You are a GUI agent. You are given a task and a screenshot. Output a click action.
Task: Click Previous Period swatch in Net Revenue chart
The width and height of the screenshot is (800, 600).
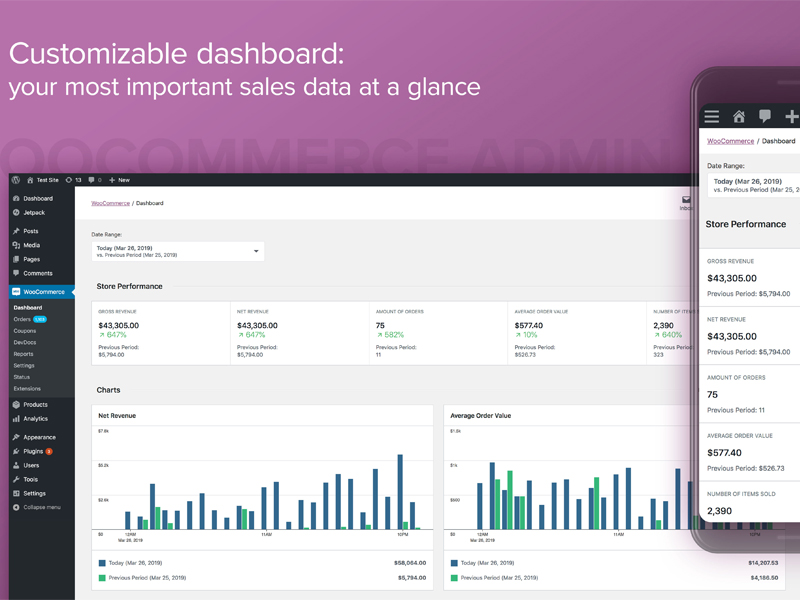[102, 578]
